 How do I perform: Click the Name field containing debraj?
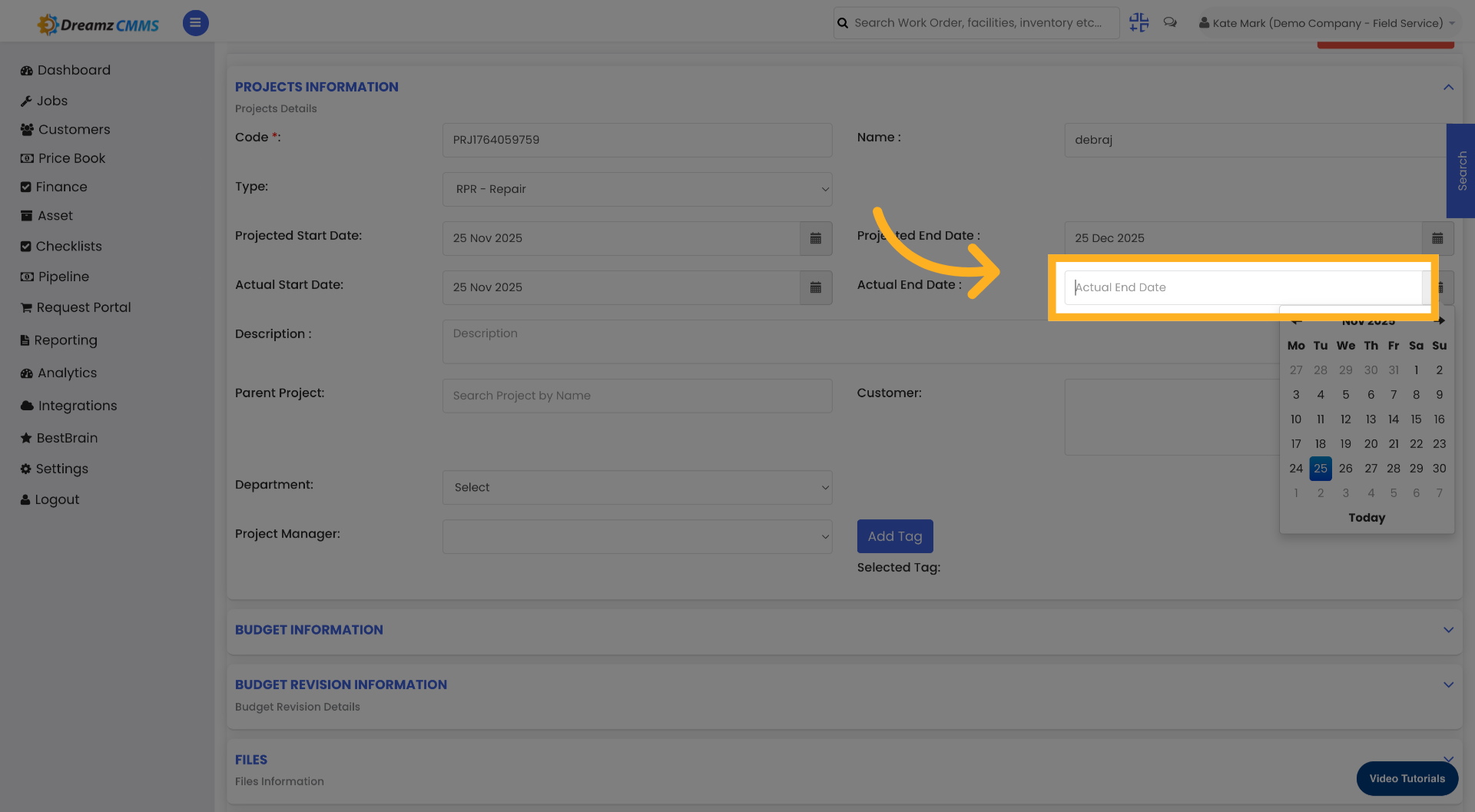click(x=1255, y=140)
